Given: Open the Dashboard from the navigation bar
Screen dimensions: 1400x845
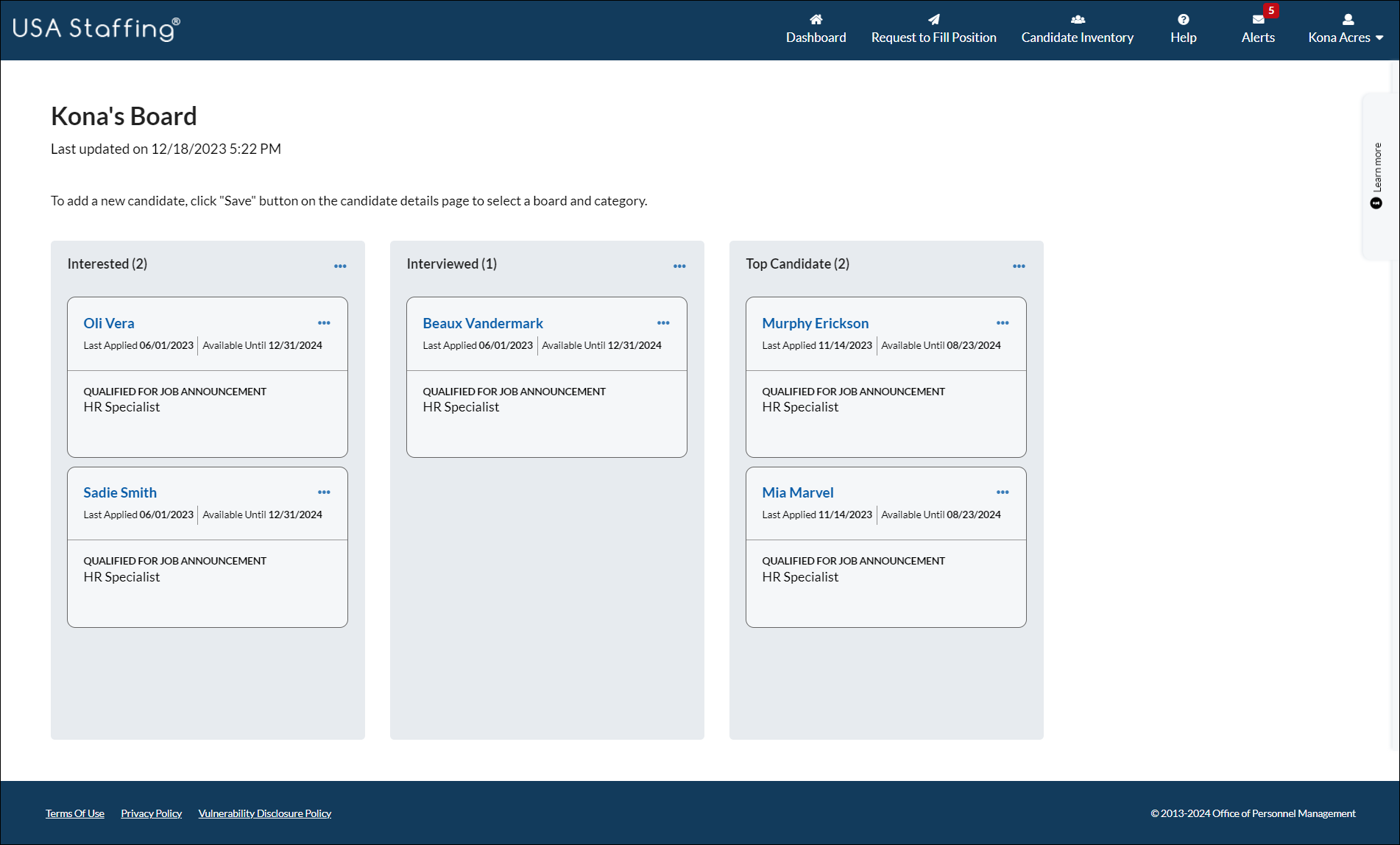Looking at the screenshot, I should tap(816, 29).
